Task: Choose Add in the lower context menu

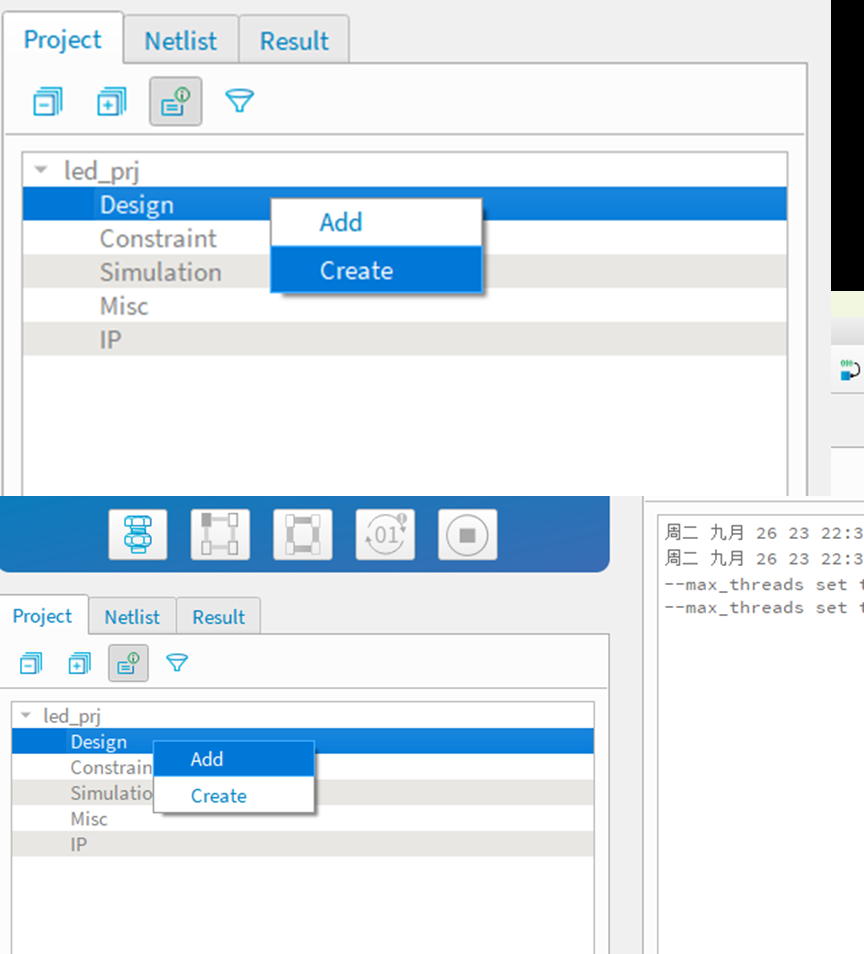Action: point(207,759)
